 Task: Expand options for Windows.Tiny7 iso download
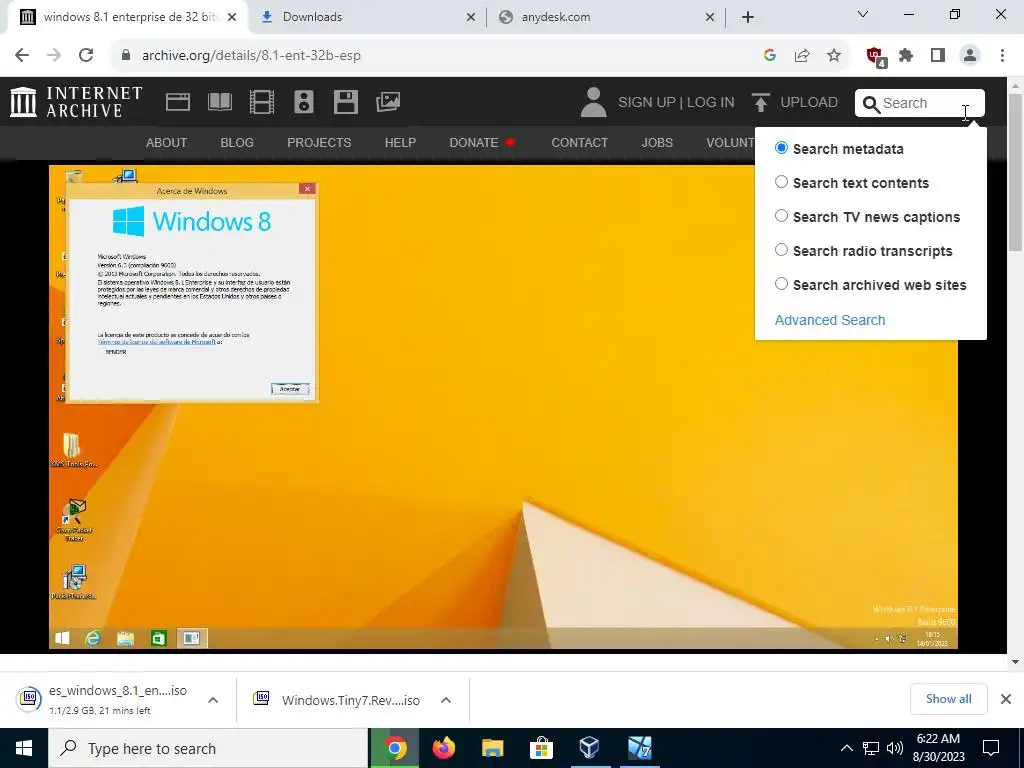(446, 700)
